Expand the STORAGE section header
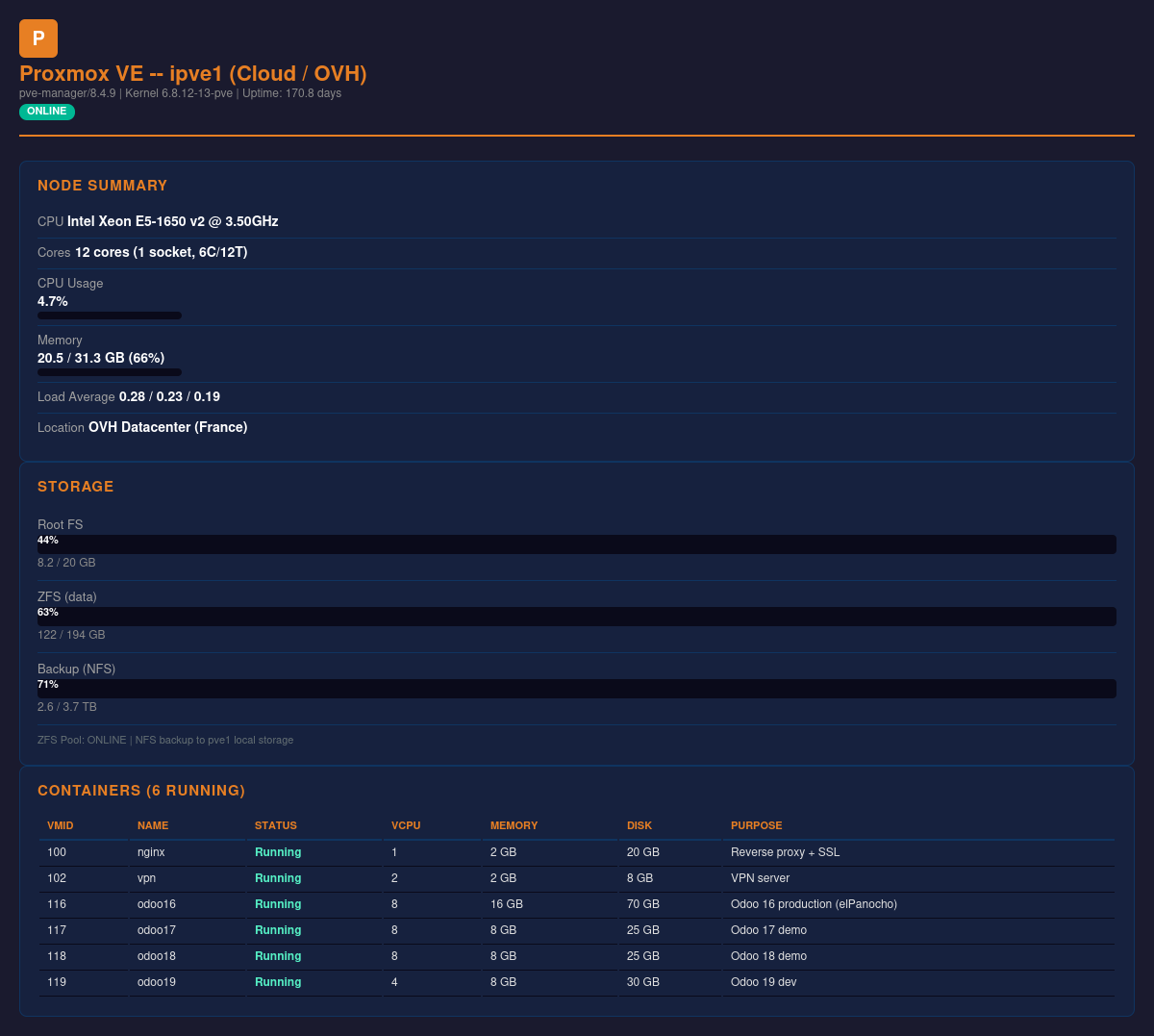 coord(76,487)
